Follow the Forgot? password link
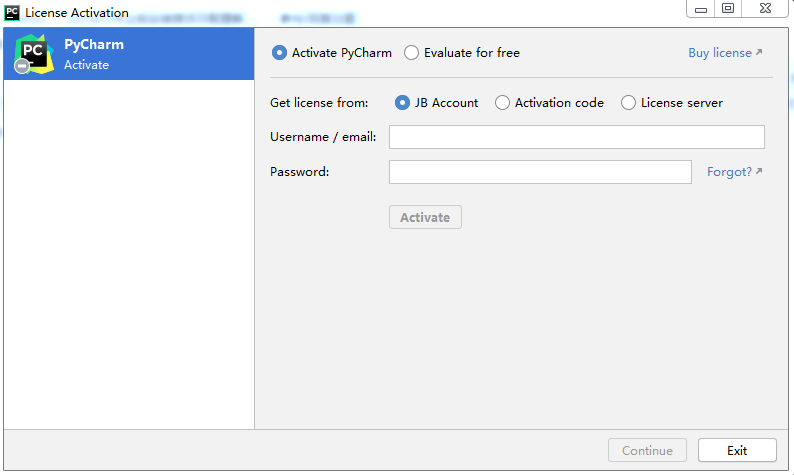The width and height of the screenshot is (794, 475). [x=733, y=172]
